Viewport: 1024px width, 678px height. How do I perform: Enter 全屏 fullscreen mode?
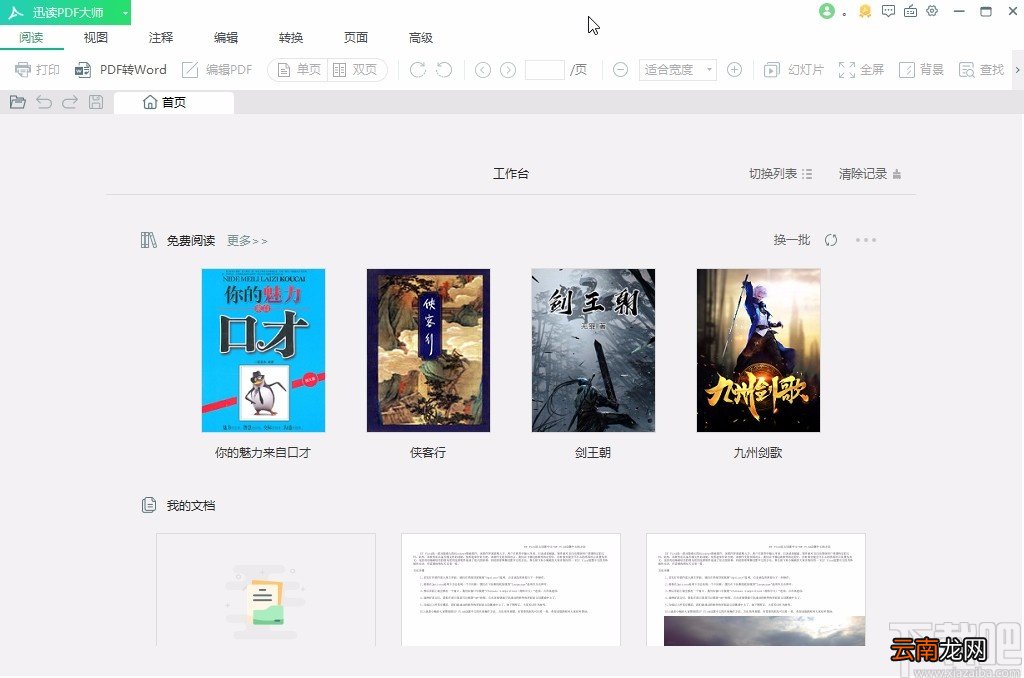[861, 69]
